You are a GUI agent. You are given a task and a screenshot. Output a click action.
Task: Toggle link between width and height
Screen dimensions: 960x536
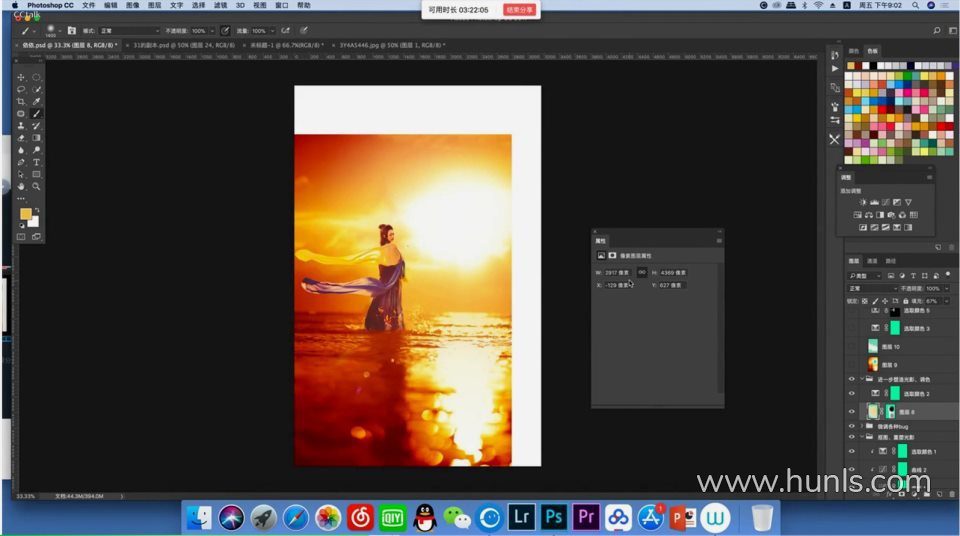tap(642, 272)
